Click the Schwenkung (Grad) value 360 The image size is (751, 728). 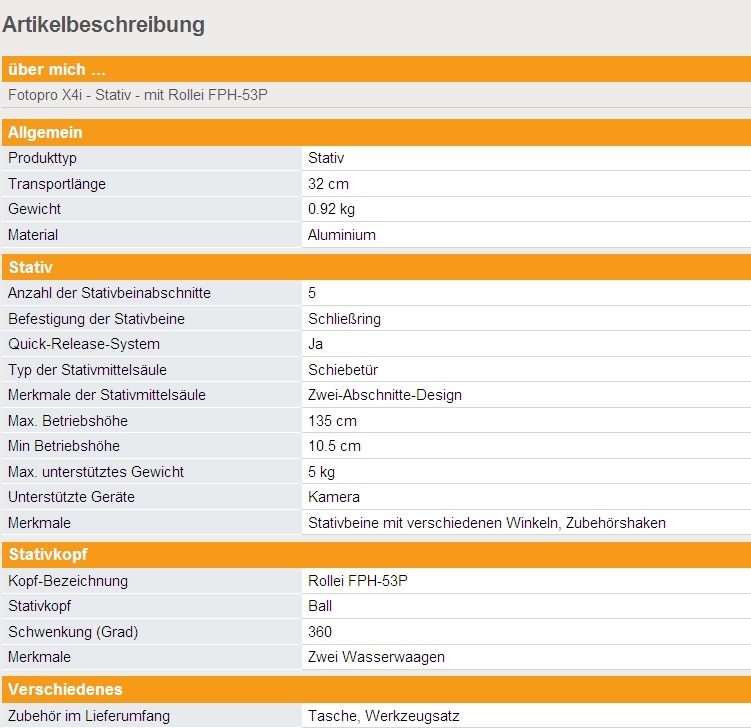(320, 632)
